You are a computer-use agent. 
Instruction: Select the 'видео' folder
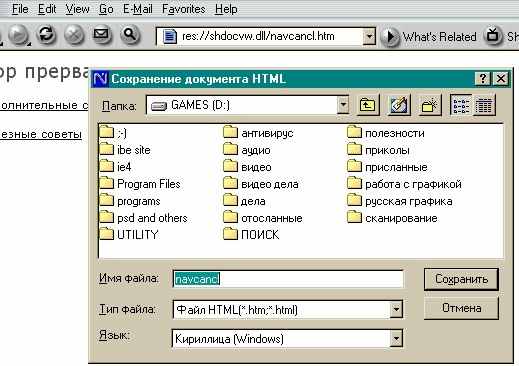point(247,167)
